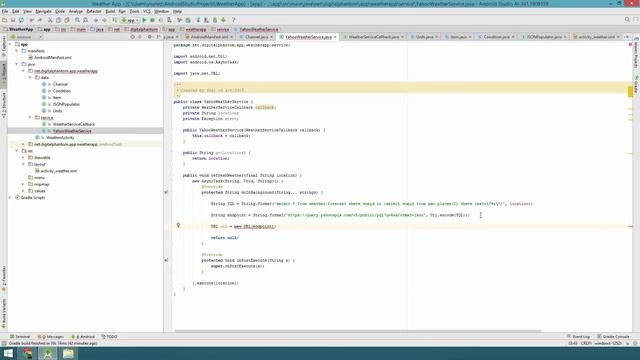Click the navigate Forward arrow icon

tap(104, 20)
